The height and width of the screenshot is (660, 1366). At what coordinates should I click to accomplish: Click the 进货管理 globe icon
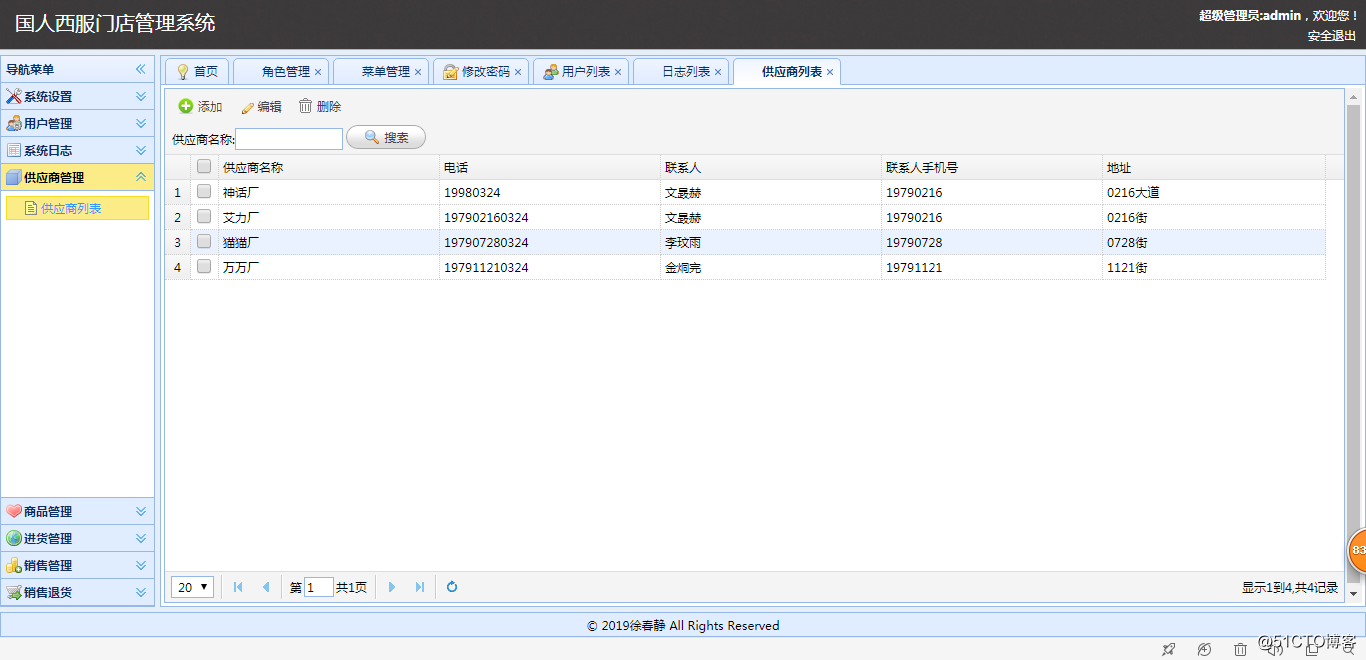(14, 539)
